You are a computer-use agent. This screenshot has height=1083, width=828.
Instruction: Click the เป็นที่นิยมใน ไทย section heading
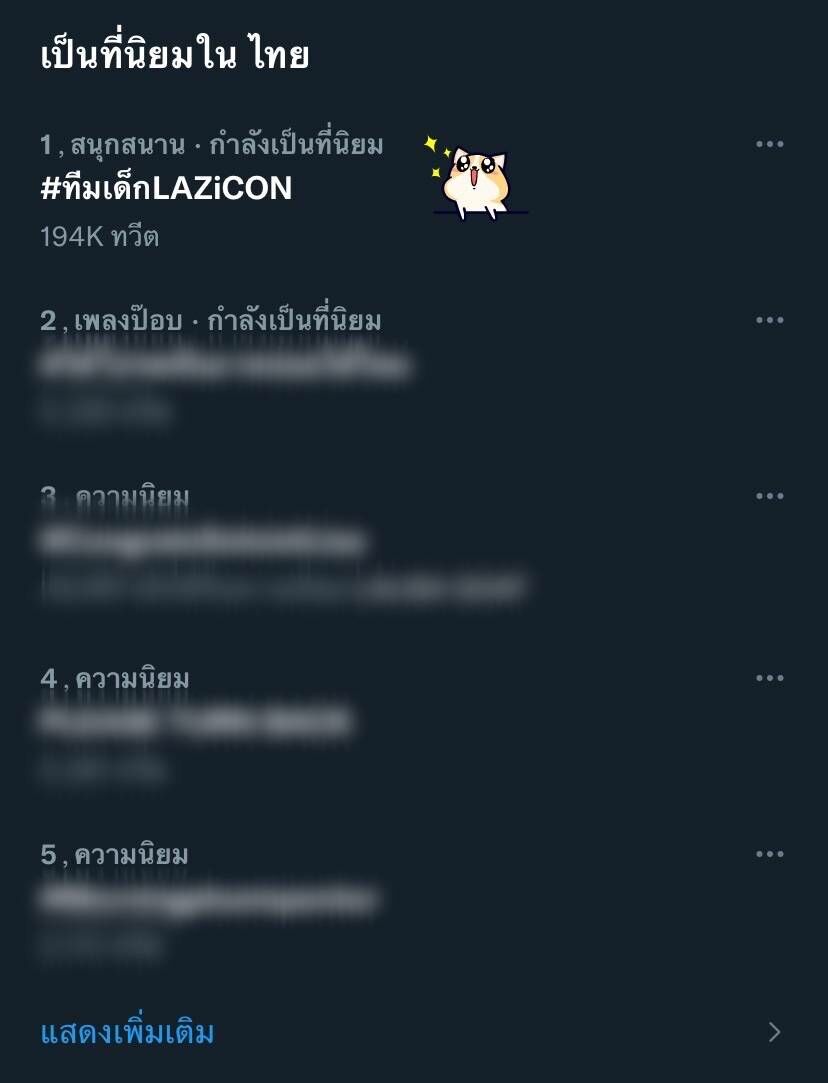(x=174, y=54)
